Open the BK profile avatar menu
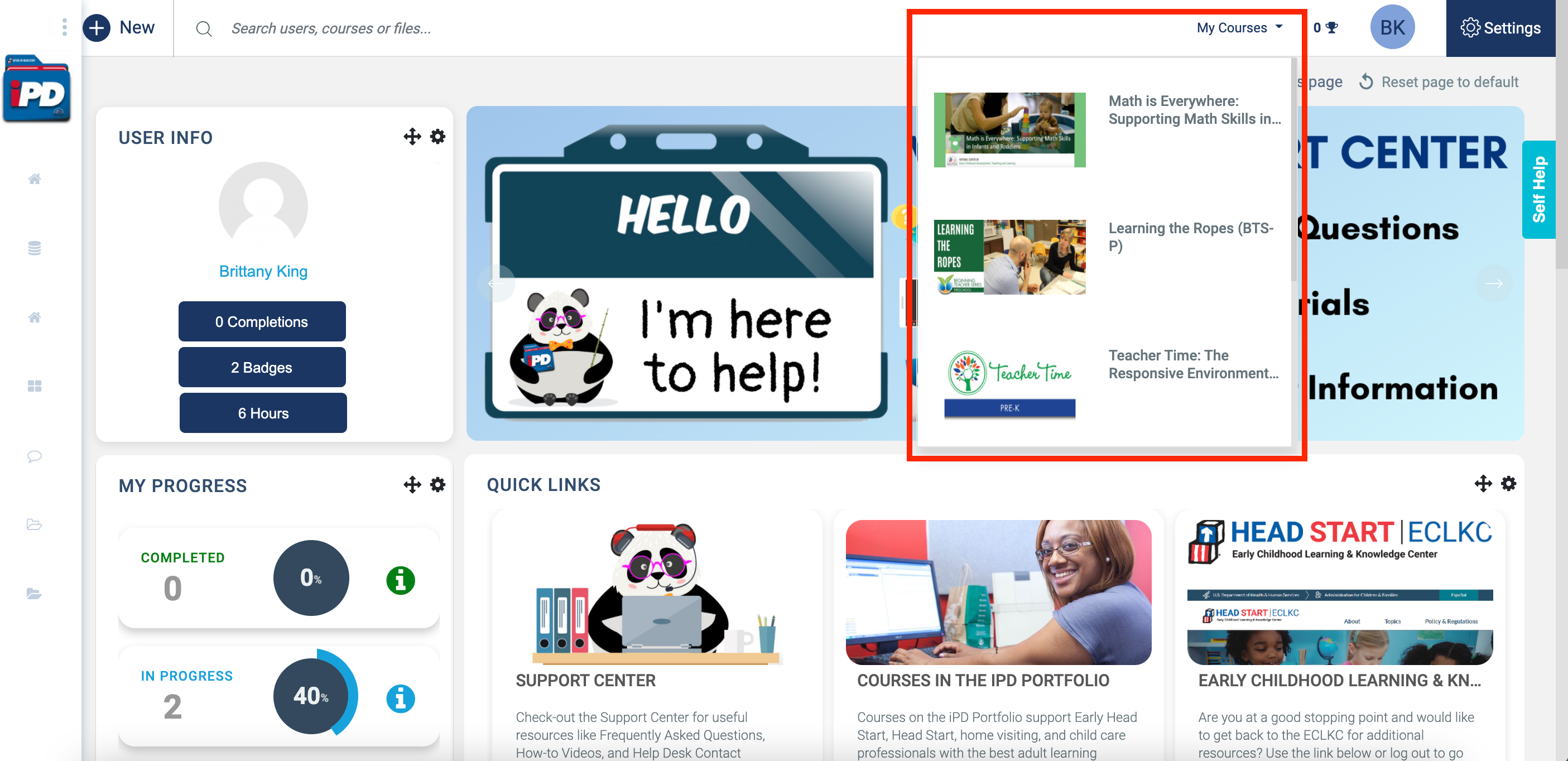This screenshot has width=1568, height=761. pos(1392,27)
